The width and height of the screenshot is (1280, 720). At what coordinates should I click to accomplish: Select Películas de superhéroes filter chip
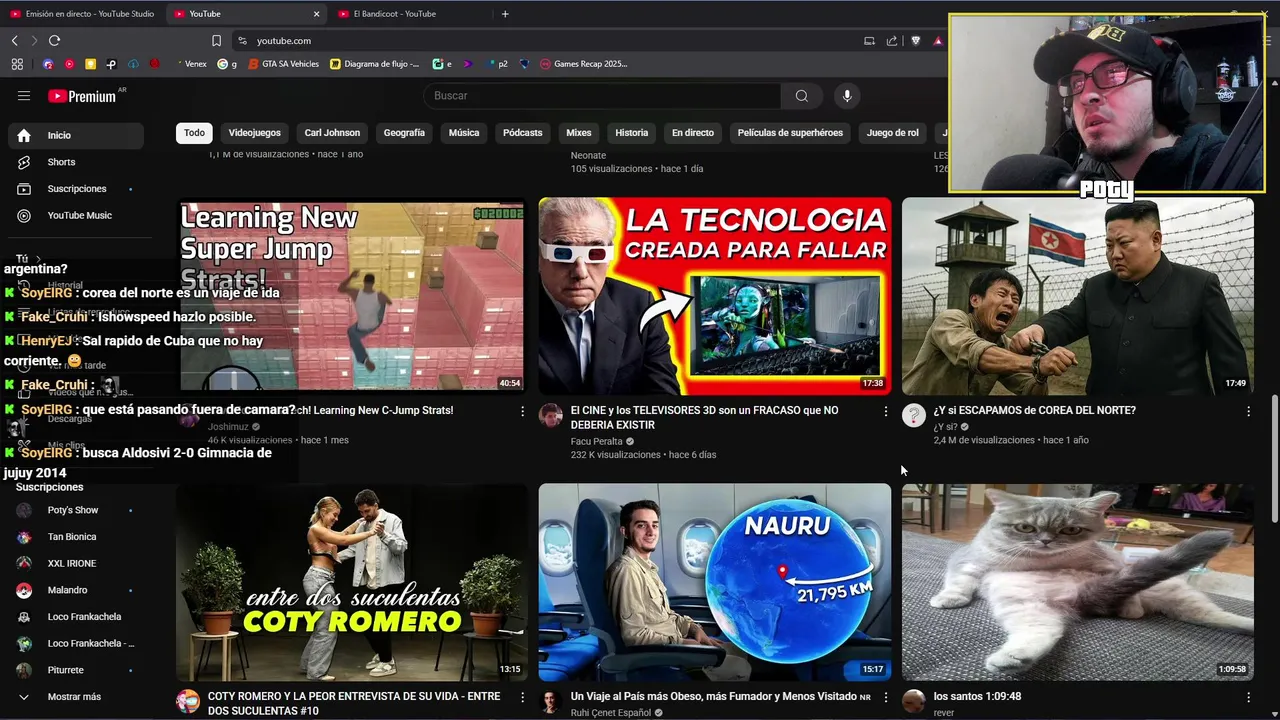[x=790, y=133]
